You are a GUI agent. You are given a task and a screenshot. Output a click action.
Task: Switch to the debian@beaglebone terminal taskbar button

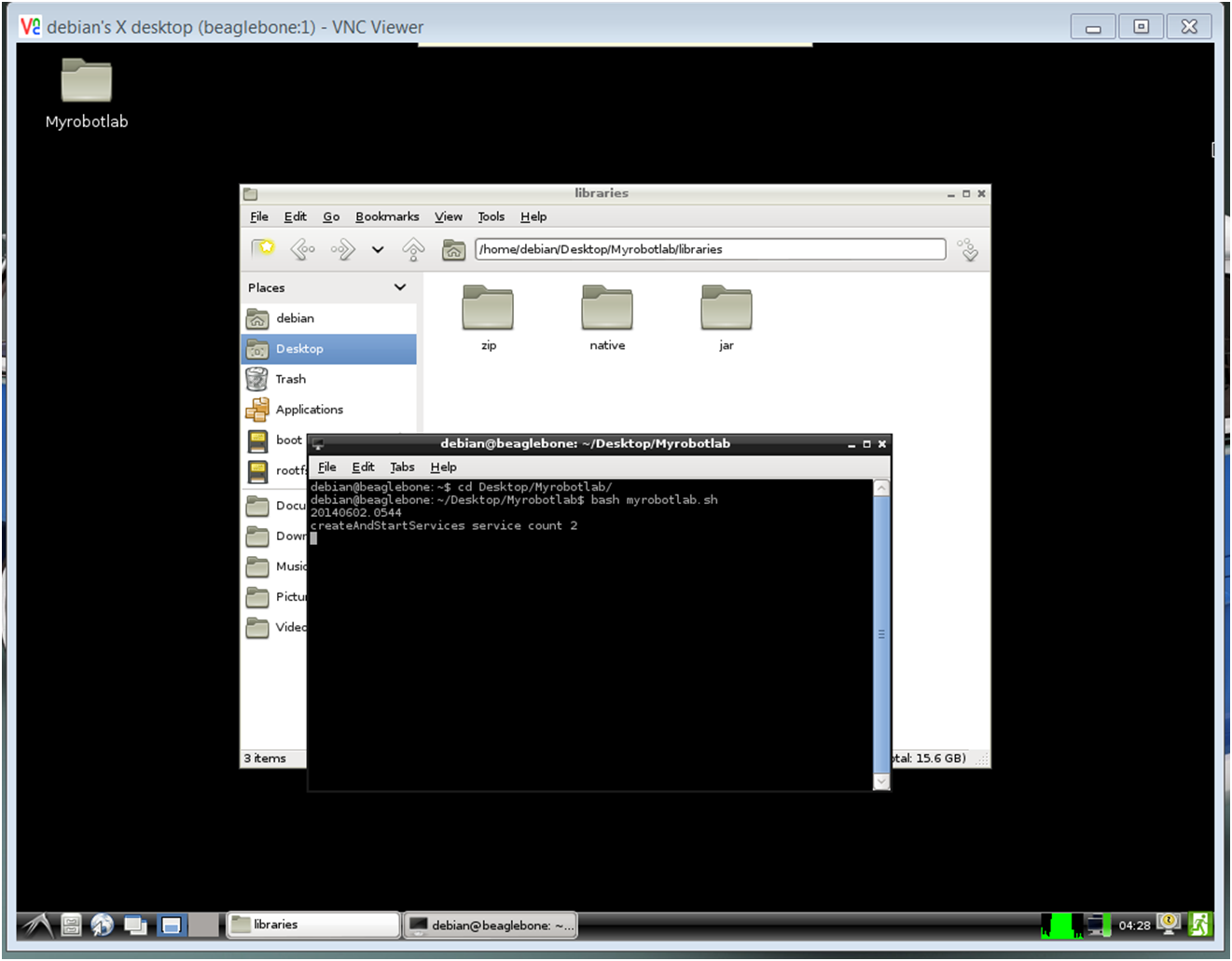point(491,925)
